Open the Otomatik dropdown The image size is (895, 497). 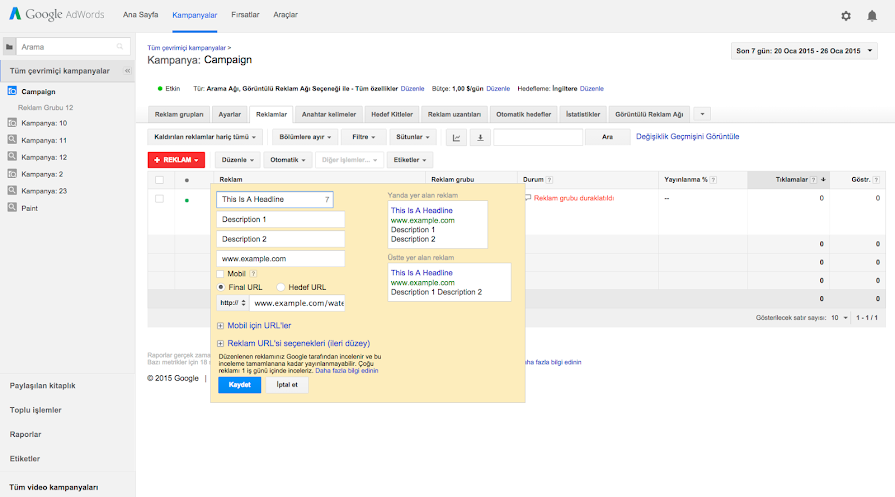[x=288, y=160]
